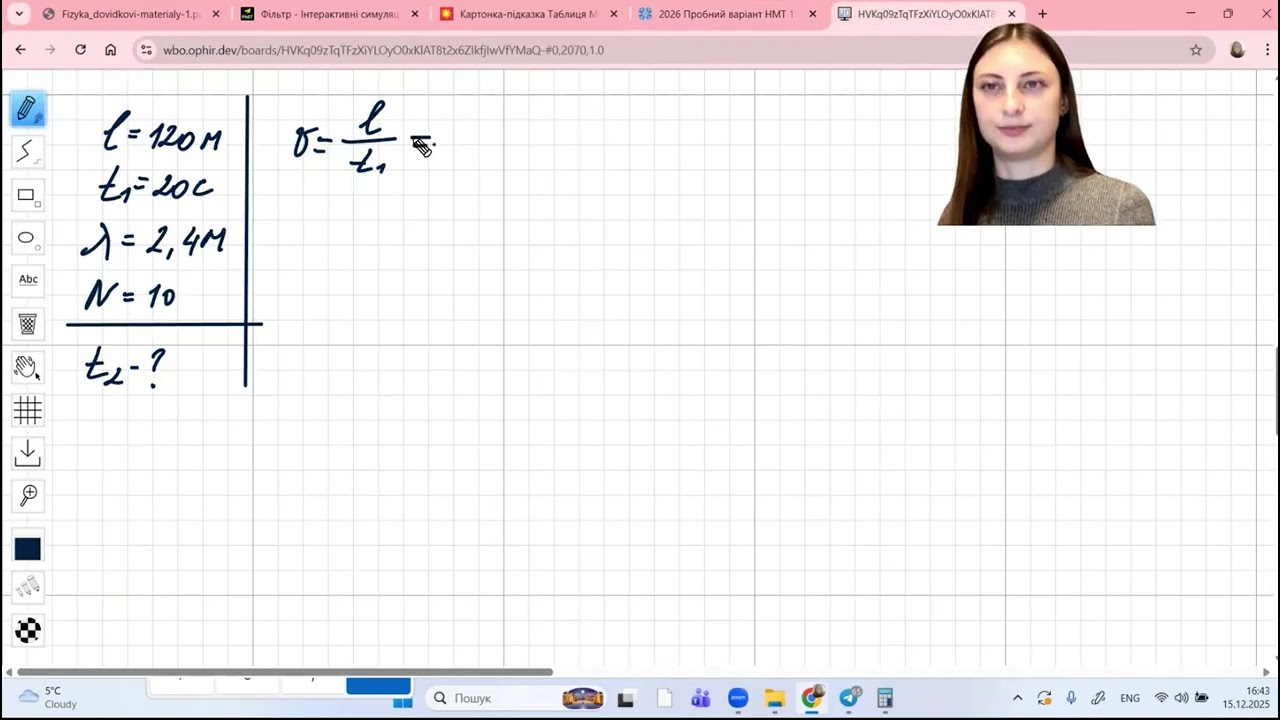Image resolution: width=1280 pixels, height=720 pixels.
Task: Open the Calculator from the taskbar
Action: tap(885, 698)
